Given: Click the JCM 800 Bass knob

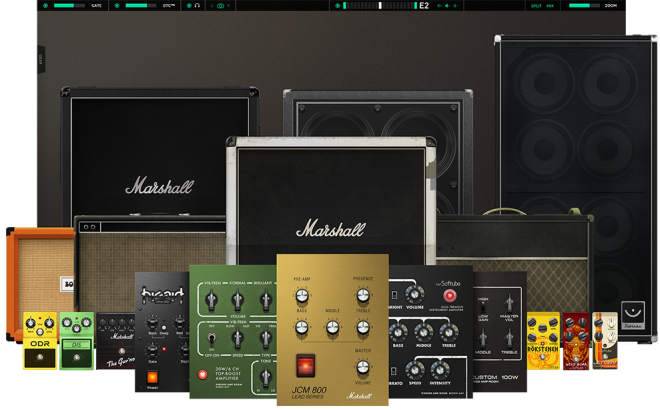Looking at the screenshot, I should pyautogui.click(x=302, y=327).
